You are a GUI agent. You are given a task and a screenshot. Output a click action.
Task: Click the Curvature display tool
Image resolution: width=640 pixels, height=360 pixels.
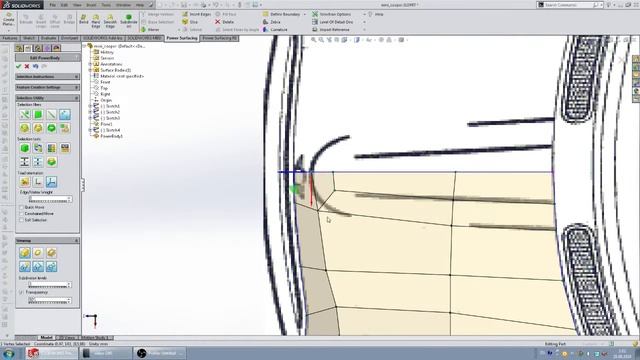click(x=276, y=29)
